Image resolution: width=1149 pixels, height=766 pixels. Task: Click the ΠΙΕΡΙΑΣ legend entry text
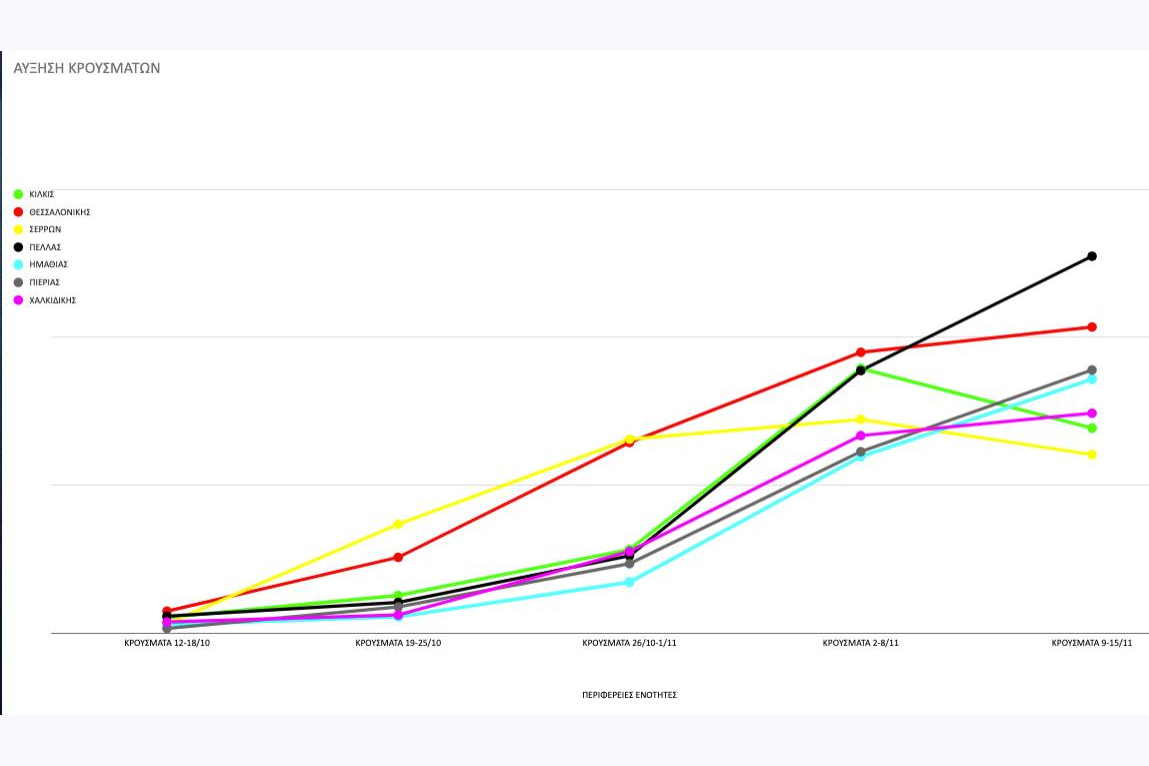click(x=45, y=282)
